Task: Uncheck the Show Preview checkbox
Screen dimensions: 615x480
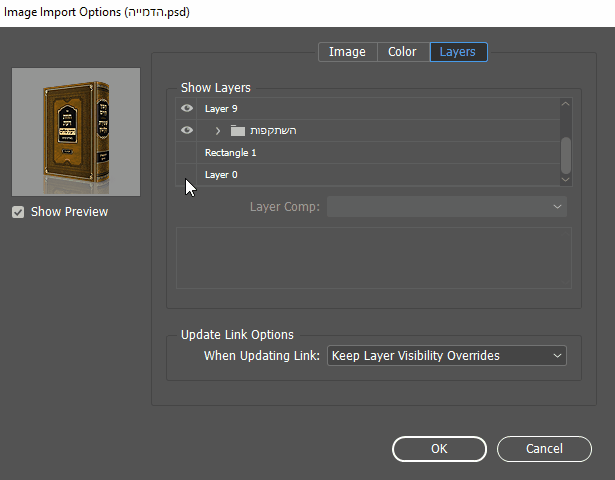Action: click(x=18, y=212)
